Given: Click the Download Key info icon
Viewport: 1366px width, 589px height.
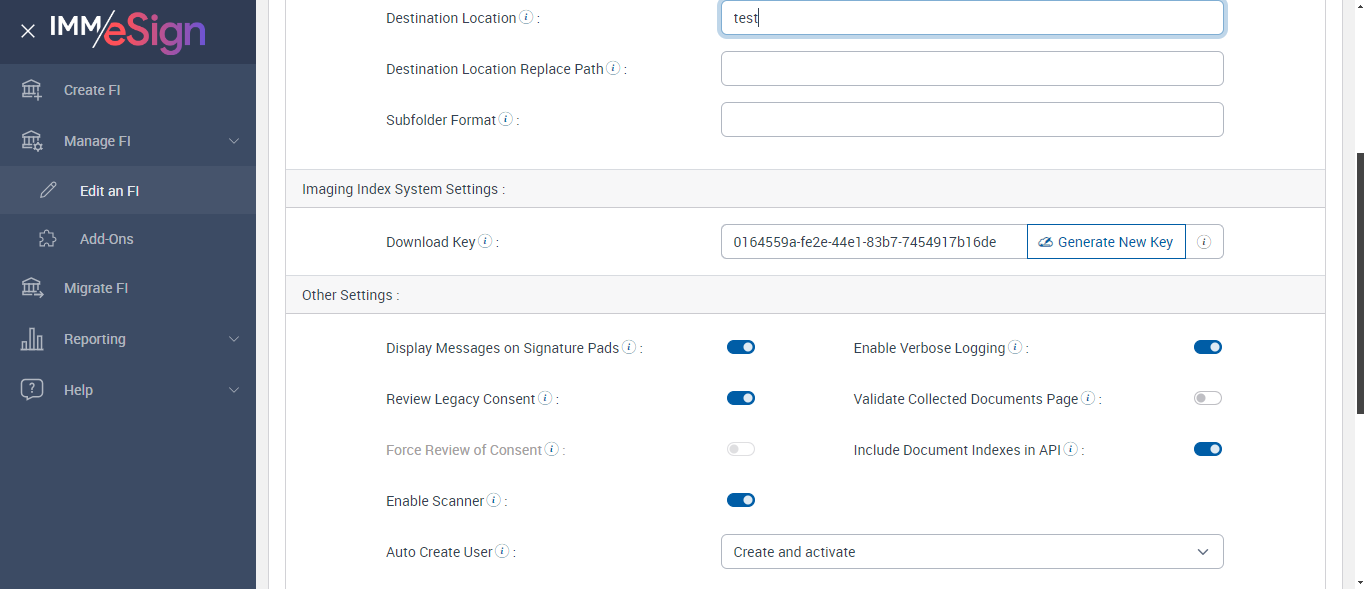Looking at the screenshot, I should tap(485, 241).
